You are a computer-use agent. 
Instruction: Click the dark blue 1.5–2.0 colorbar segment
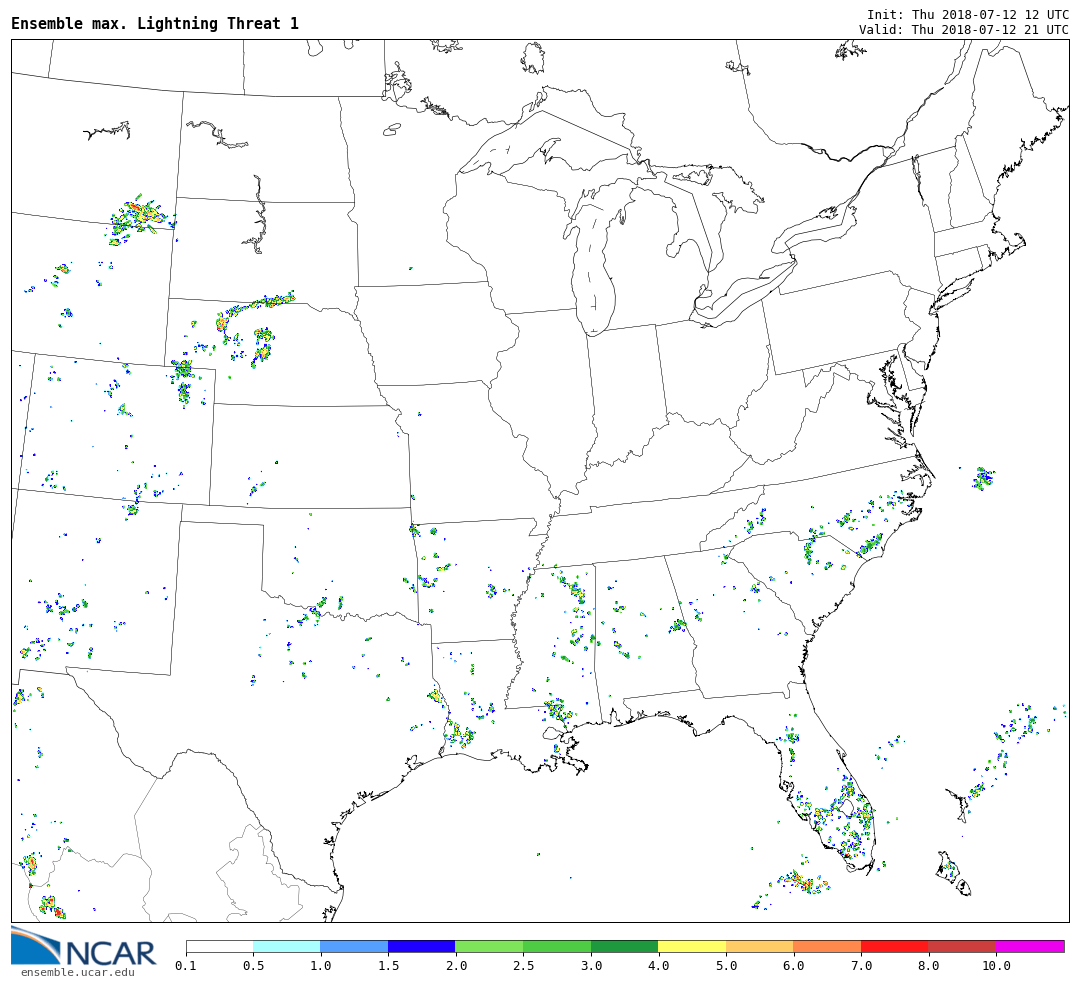(x=422, y=946)
